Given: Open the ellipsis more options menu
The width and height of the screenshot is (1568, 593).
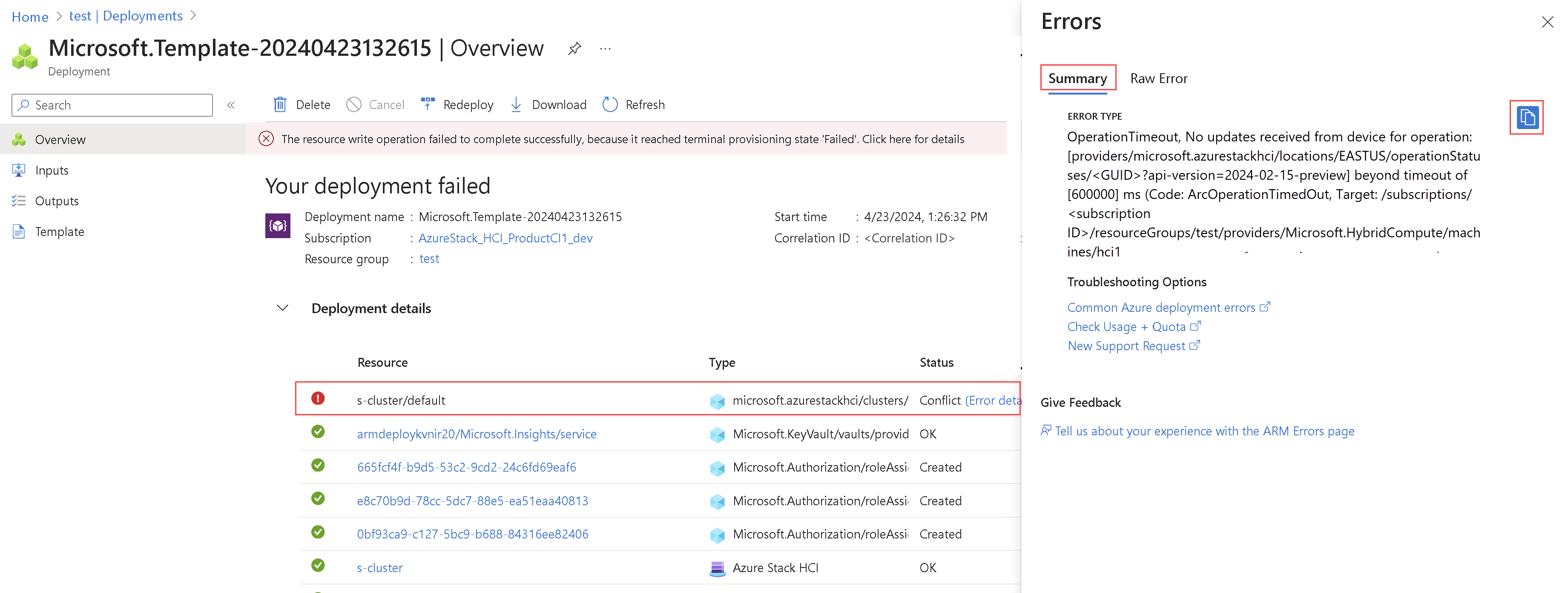Looking at the screenshot, I should (x=605, y=49).
